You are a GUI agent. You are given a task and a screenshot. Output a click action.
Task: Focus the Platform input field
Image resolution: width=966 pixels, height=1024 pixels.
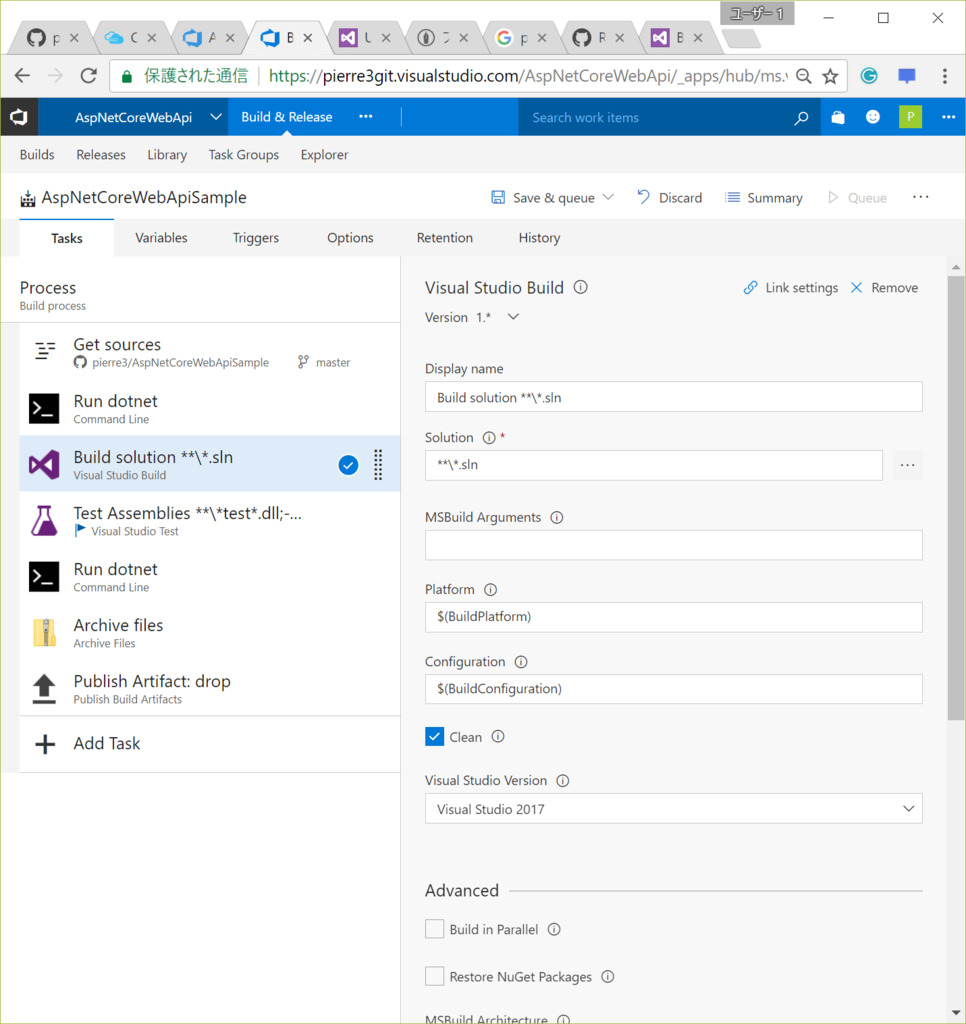pyautogui.click(x=673, y=617)
